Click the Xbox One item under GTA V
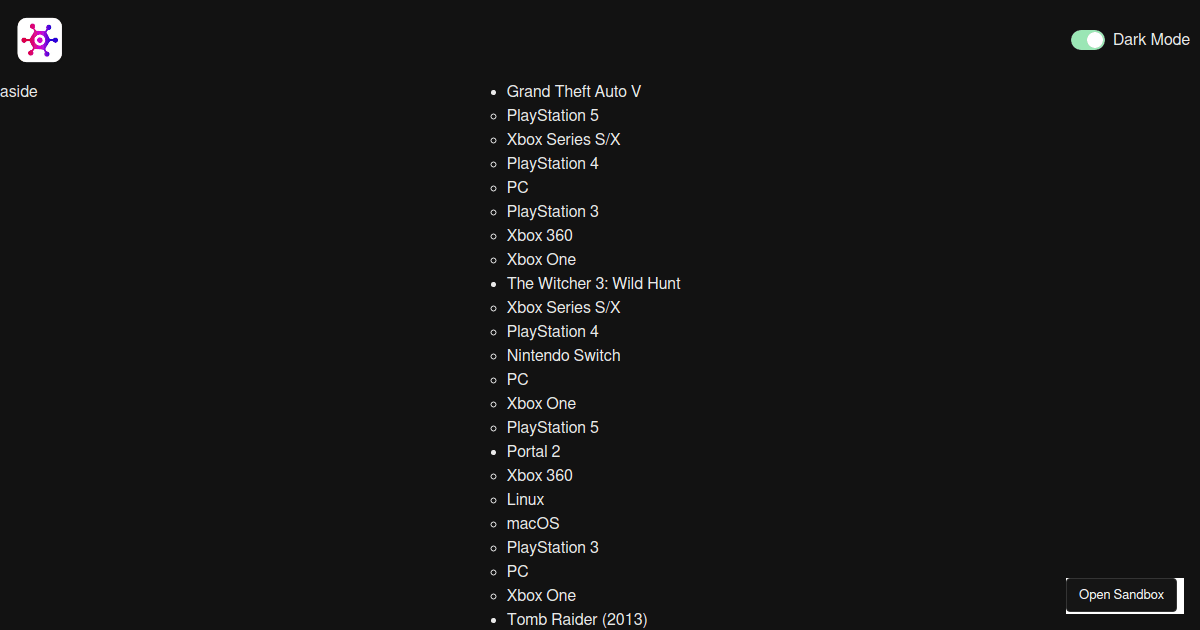This screenshot has width=1200, height=630. click(541, 259)
